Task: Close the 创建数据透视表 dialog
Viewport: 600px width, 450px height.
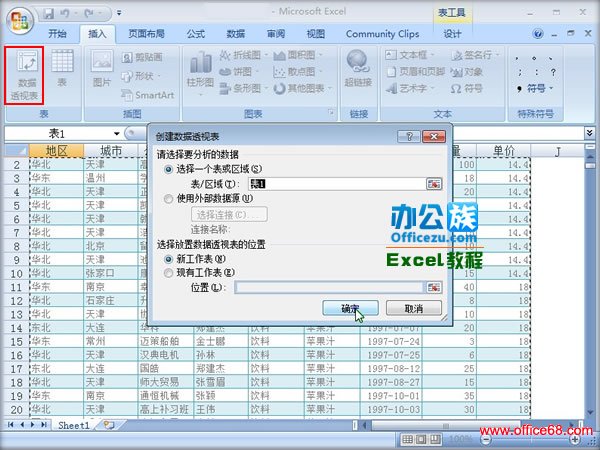Action: (434, 136)
